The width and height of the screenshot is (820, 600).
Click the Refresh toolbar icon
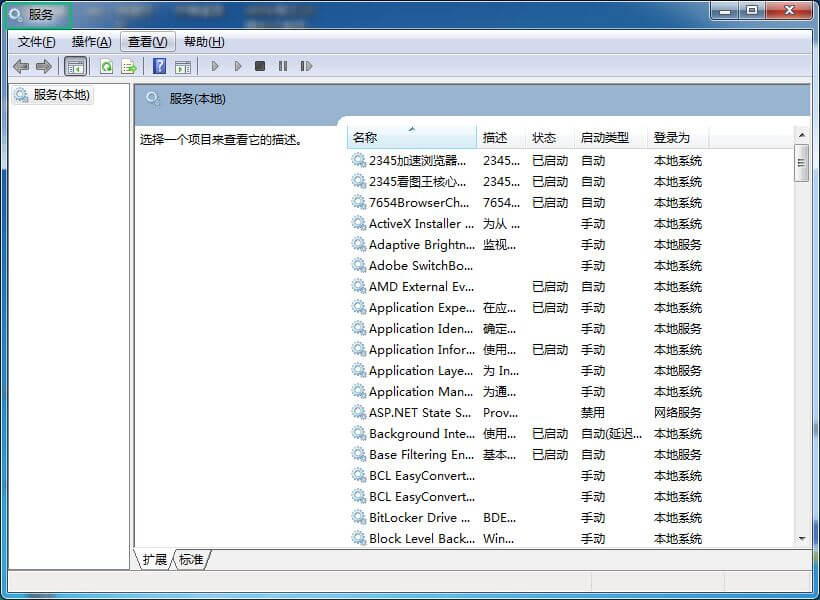click(x=106, y=67)
